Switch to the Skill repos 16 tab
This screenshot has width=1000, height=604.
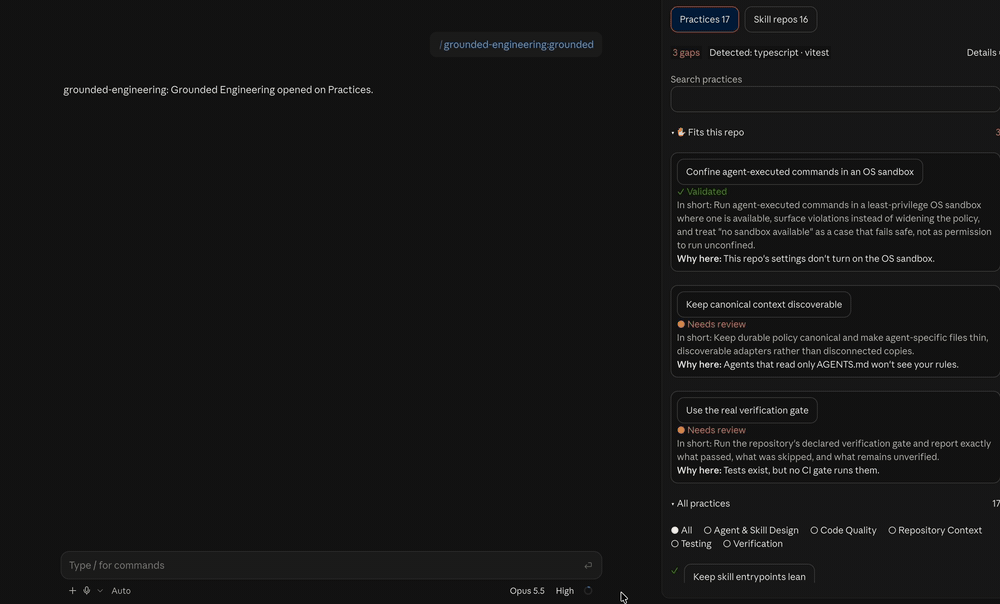[781, 19]
